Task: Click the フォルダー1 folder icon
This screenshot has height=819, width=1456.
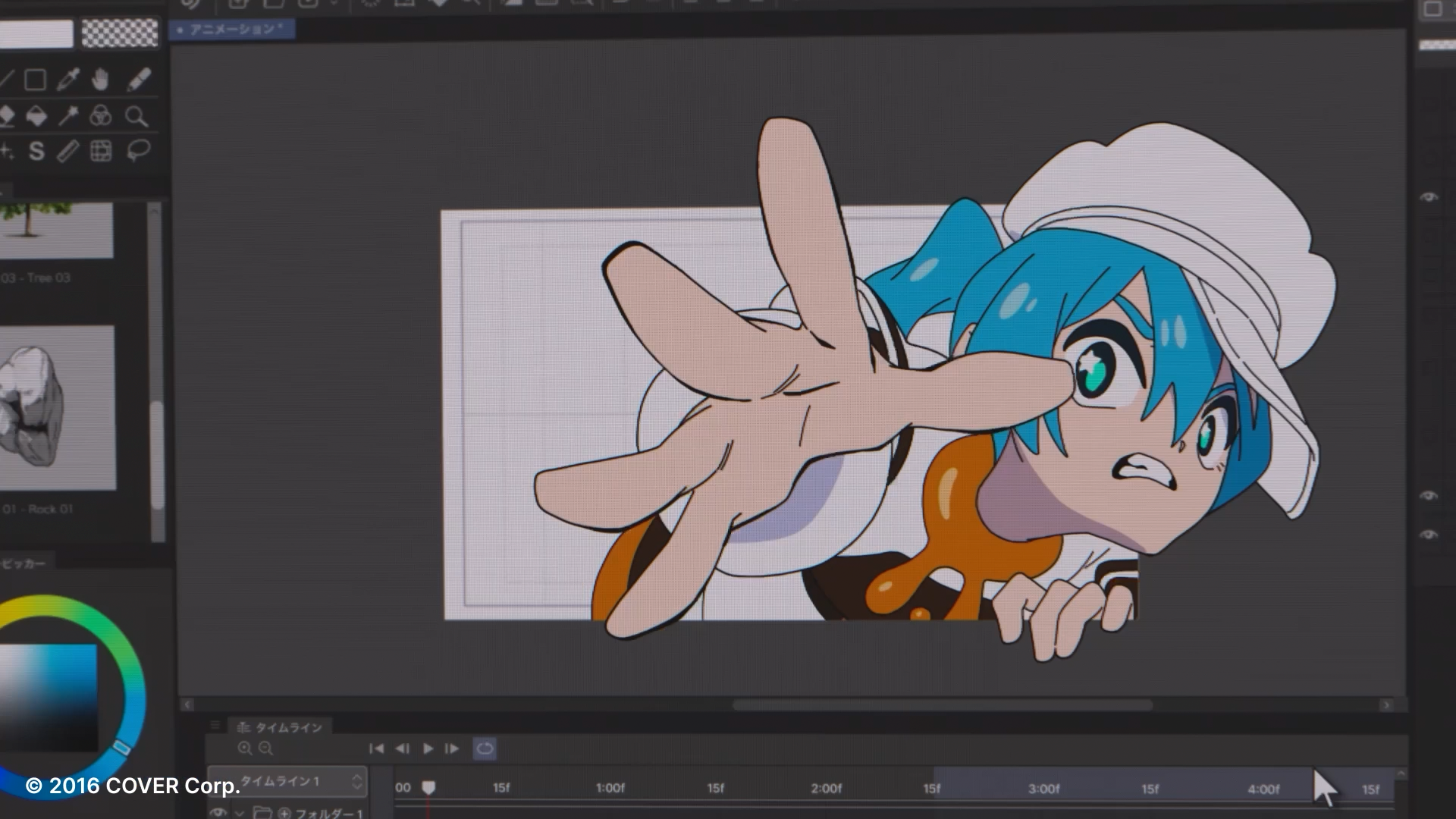Action: tap(262, 812)
